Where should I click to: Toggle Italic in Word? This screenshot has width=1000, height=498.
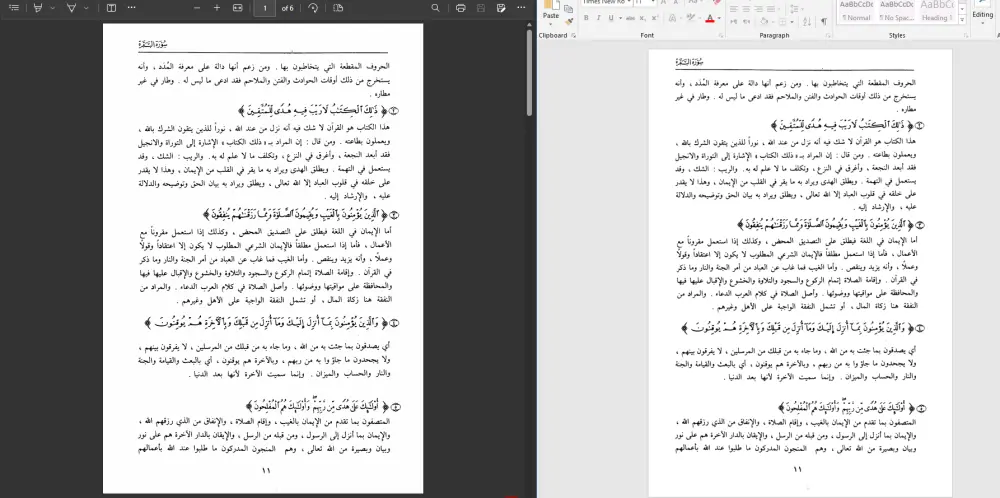click(598, 18)
